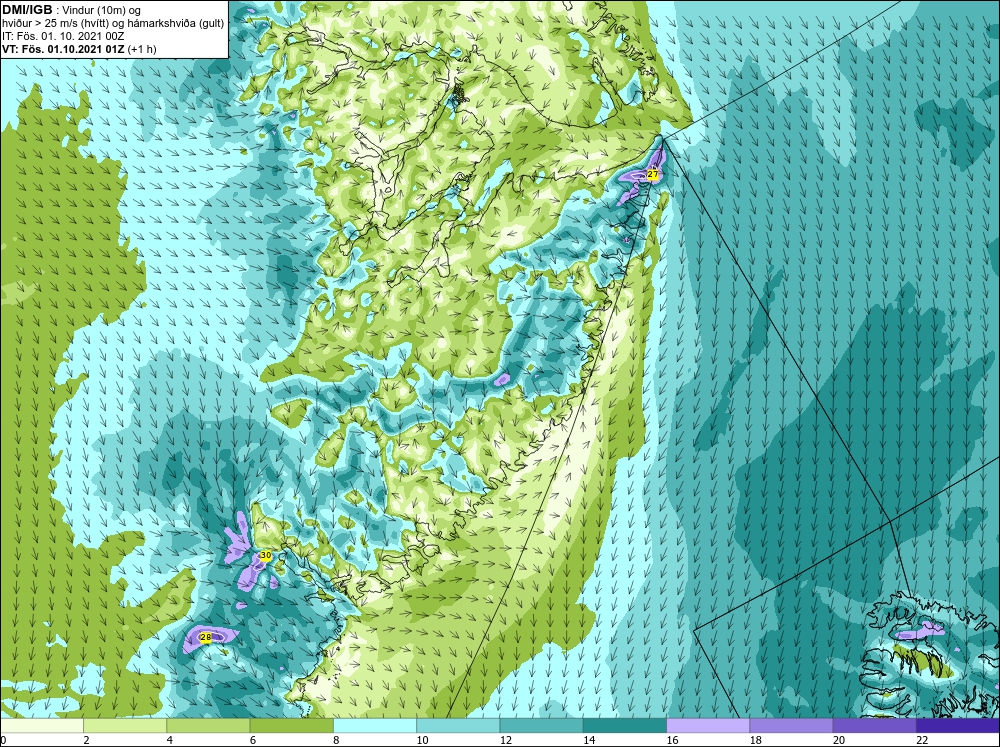Click the darkest purple swatch above 22
This screenshot has height=747, width=1000.
pyautogui.click(x=958, y=726)
